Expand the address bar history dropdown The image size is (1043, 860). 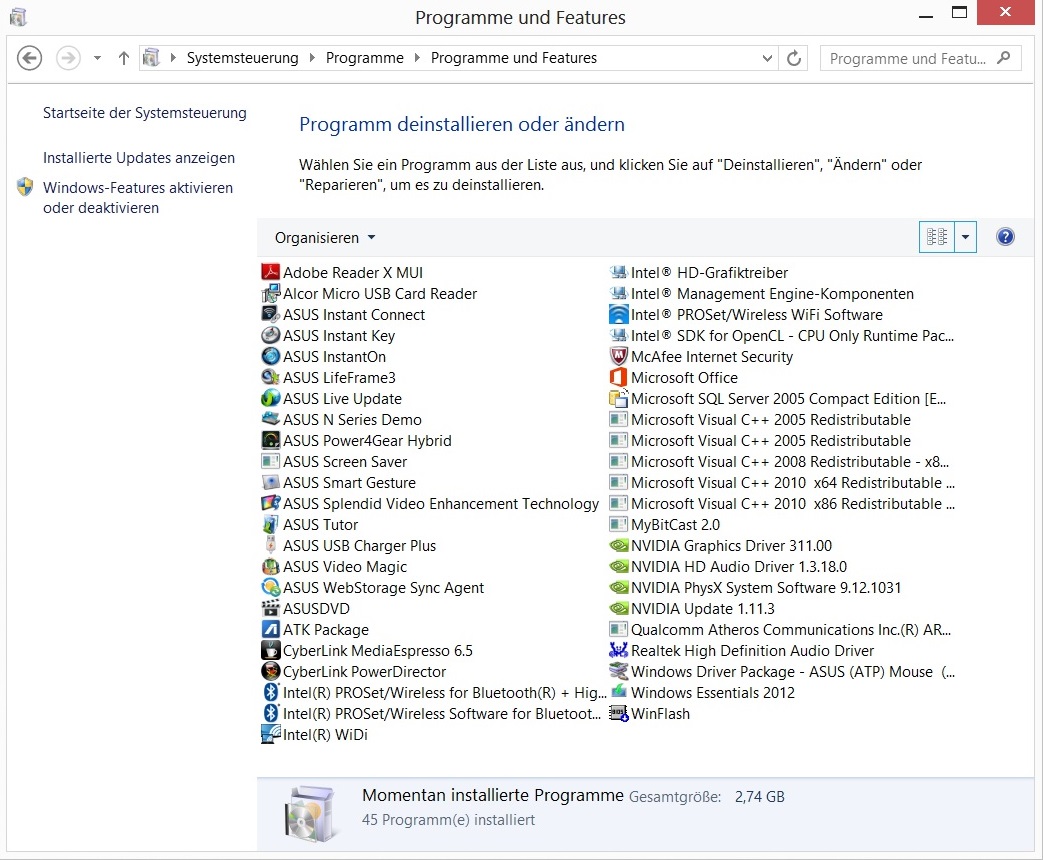point(767,59)
